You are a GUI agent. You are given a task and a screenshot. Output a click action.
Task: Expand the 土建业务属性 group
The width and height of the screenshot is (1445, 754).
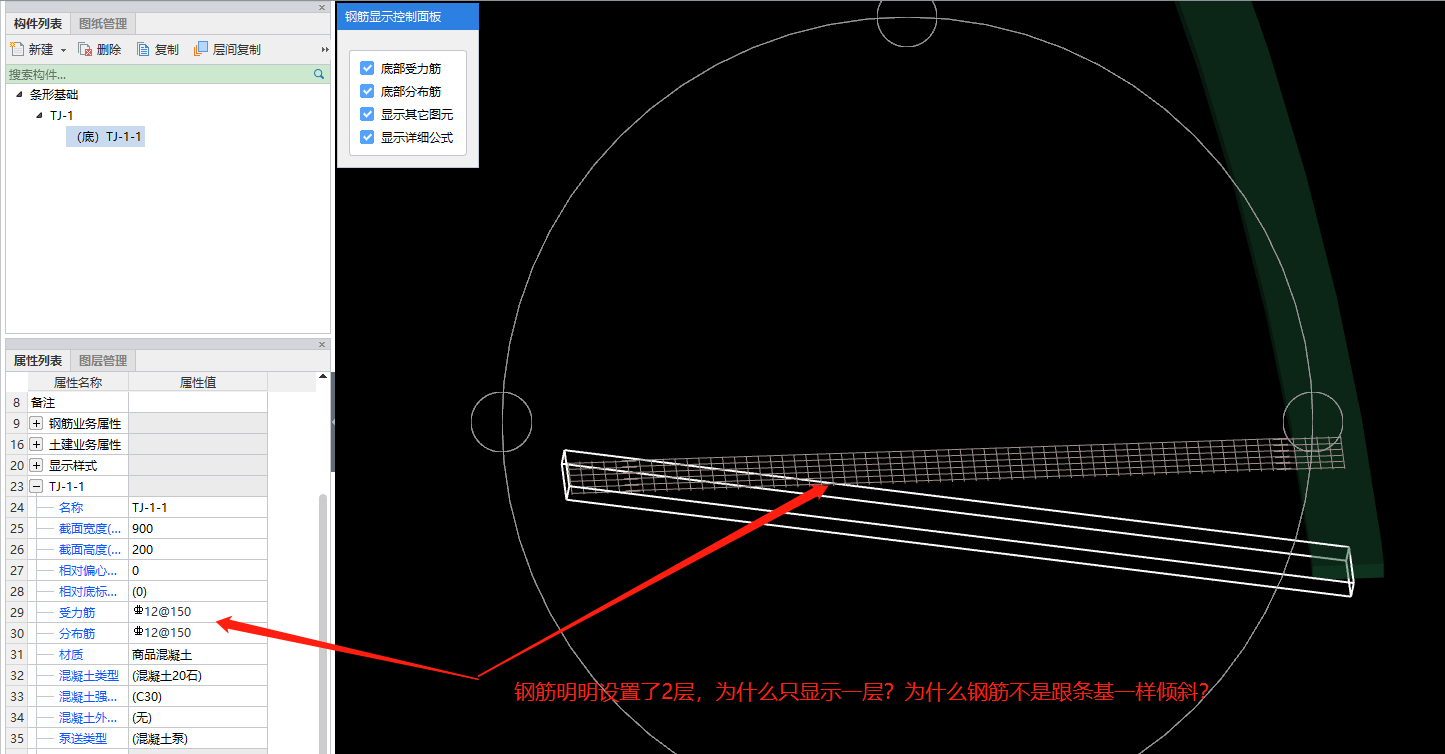tap(37, 444)
